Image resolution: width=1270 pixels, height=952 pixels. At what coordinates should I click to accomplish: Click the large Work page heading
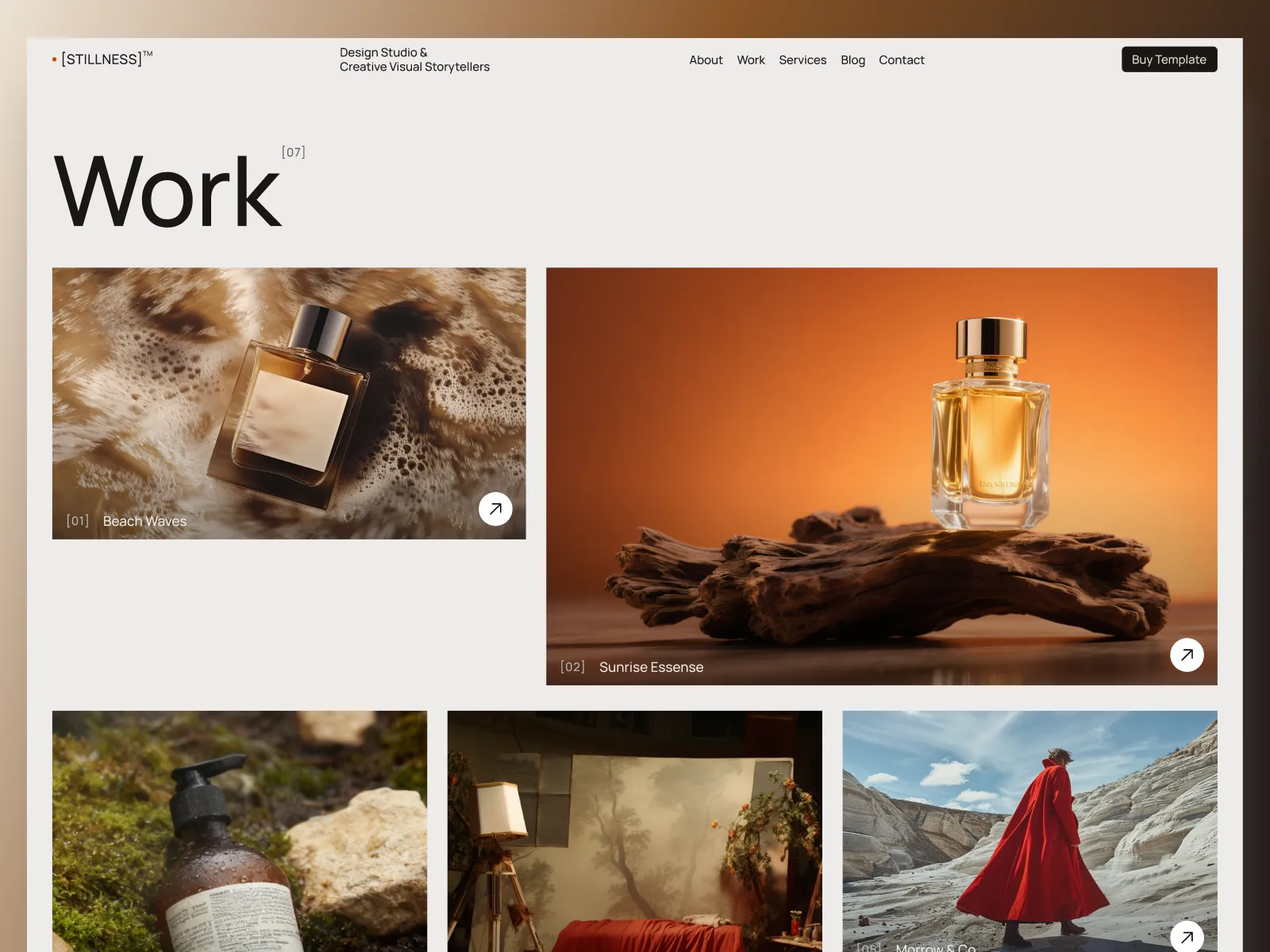[x=167, y=191]
